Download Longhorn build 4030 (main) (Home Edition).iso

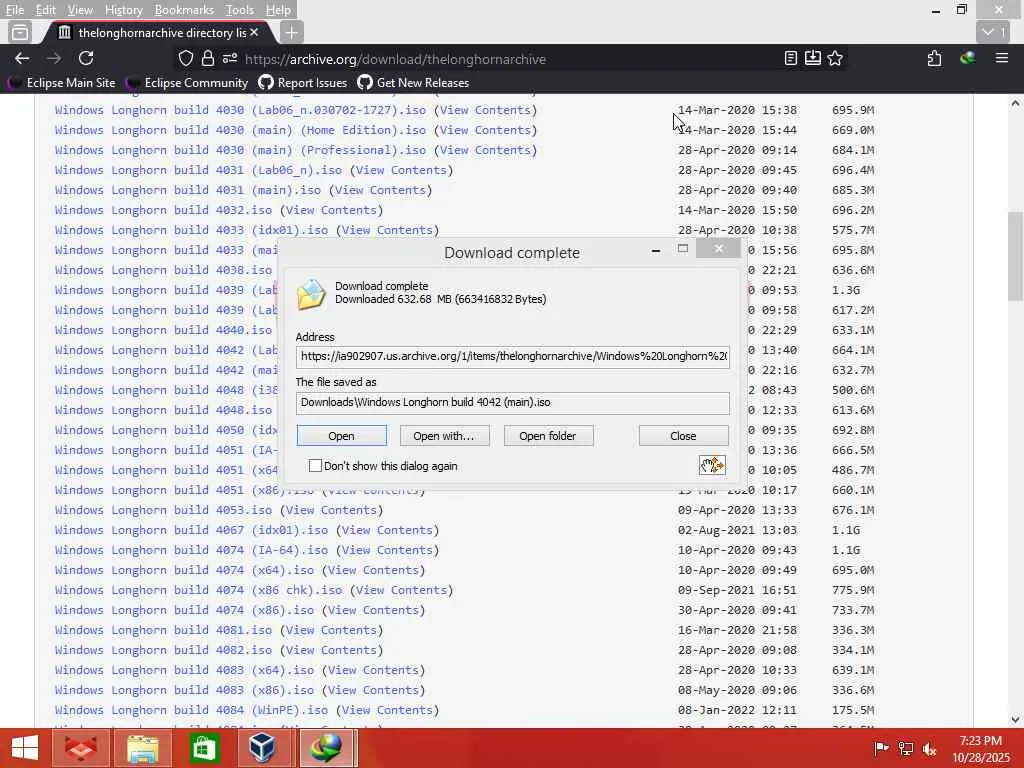tap(240, 130)
